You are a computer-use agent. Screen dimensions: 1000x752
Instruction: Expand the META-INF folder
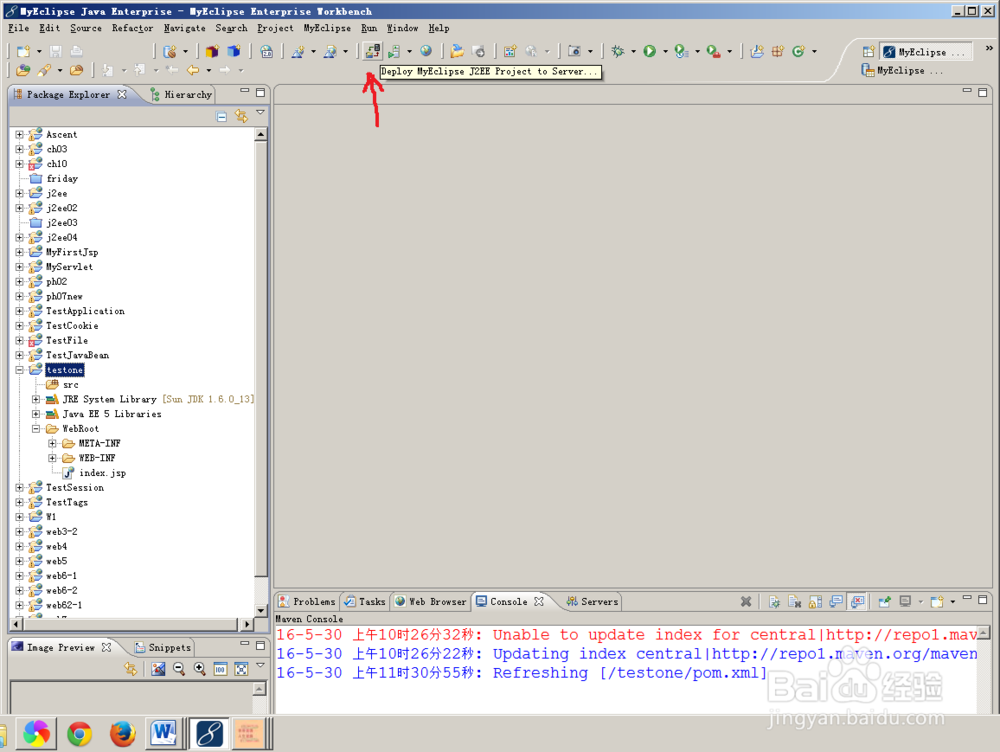pos(52,443)
